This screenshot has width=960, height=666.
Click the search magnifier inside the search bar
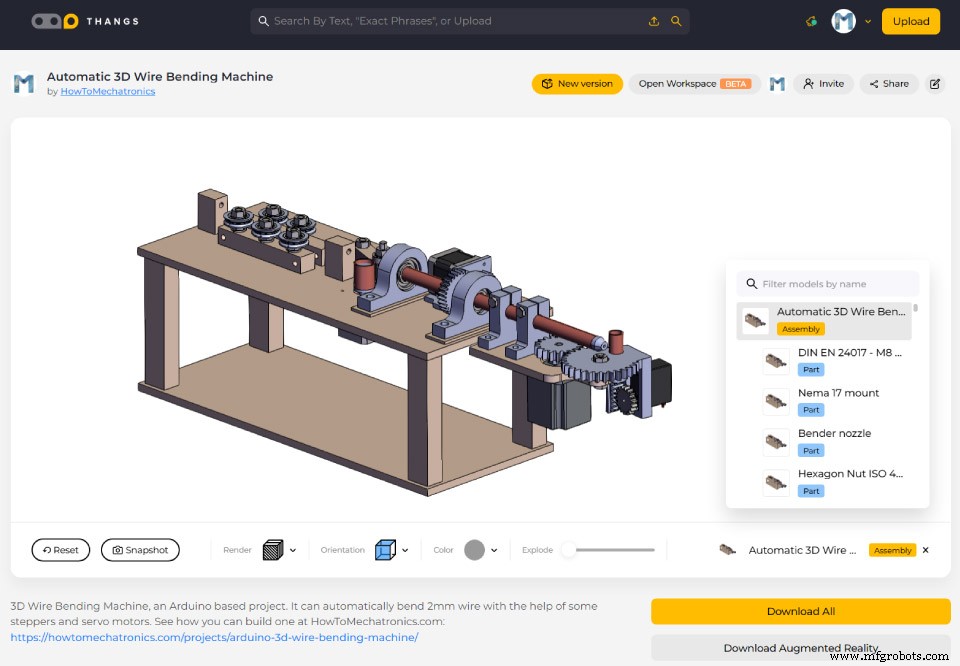coord(262,20)
